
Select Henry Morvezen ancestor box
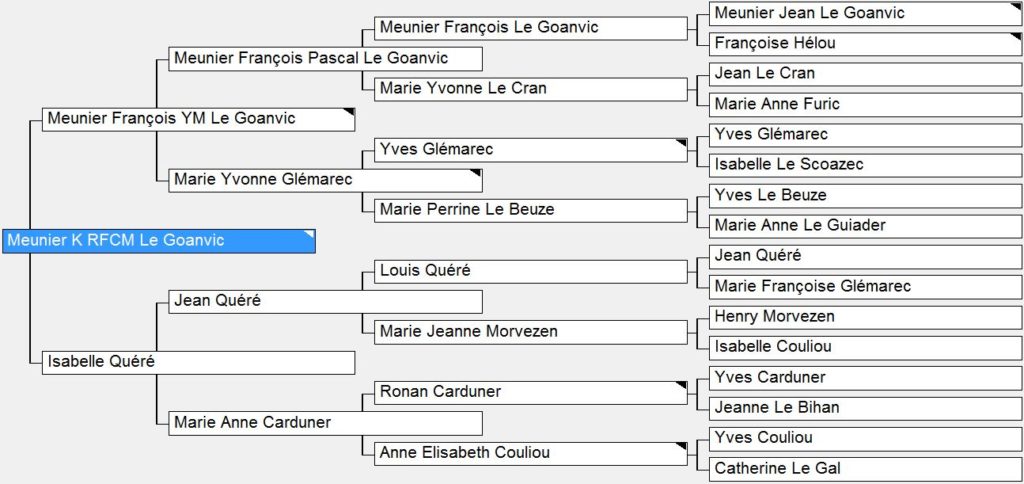866,317
